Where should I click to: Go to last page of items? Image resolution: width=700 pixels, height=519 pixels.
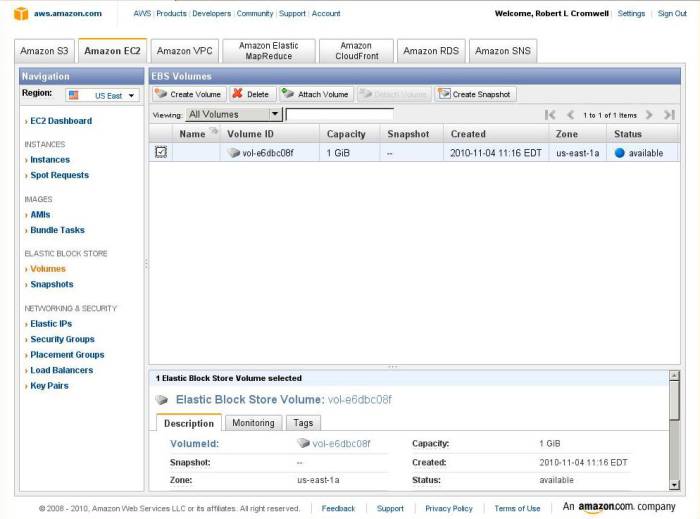(669, 115)
